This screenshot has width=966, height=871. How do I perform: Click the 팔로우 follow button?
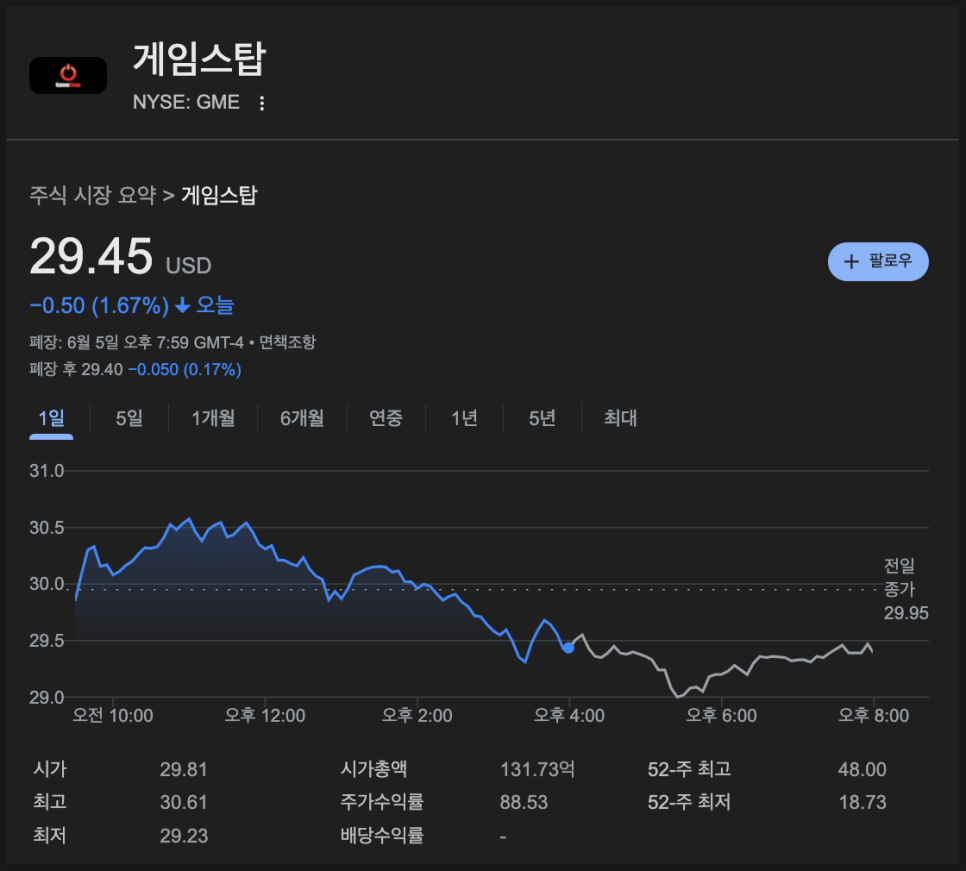coord(878,261)
